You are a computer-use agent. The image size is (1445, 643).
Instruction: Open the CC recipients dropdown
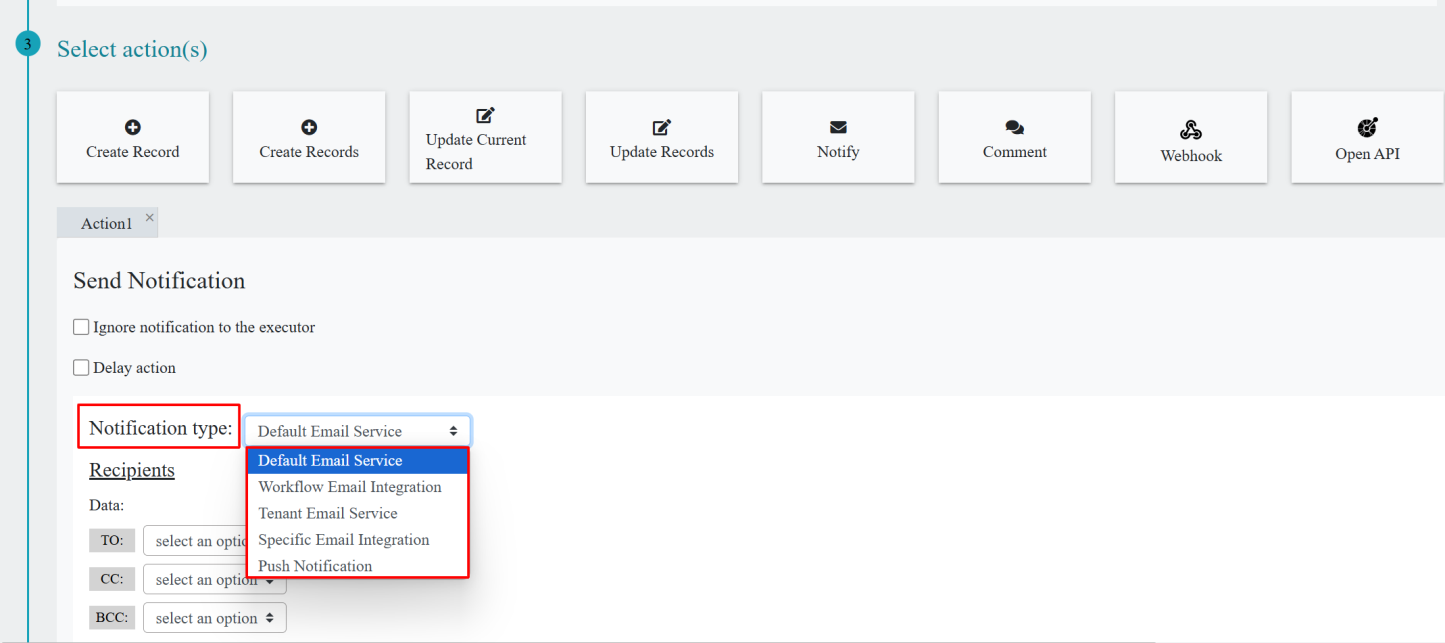pyautogui.click(x=214, y=580)
